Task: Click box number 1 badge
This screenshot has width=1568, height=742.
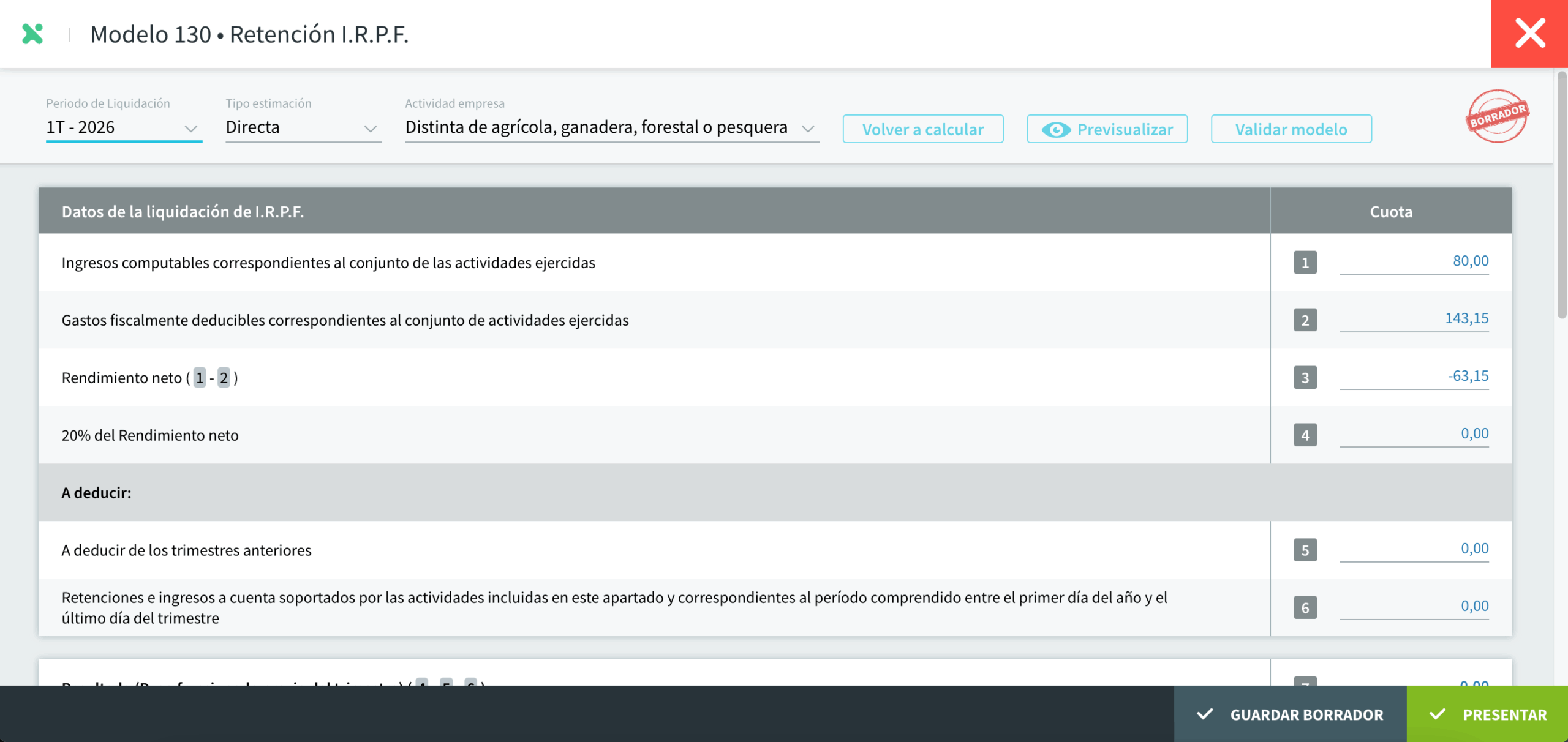Action: 1305,263
